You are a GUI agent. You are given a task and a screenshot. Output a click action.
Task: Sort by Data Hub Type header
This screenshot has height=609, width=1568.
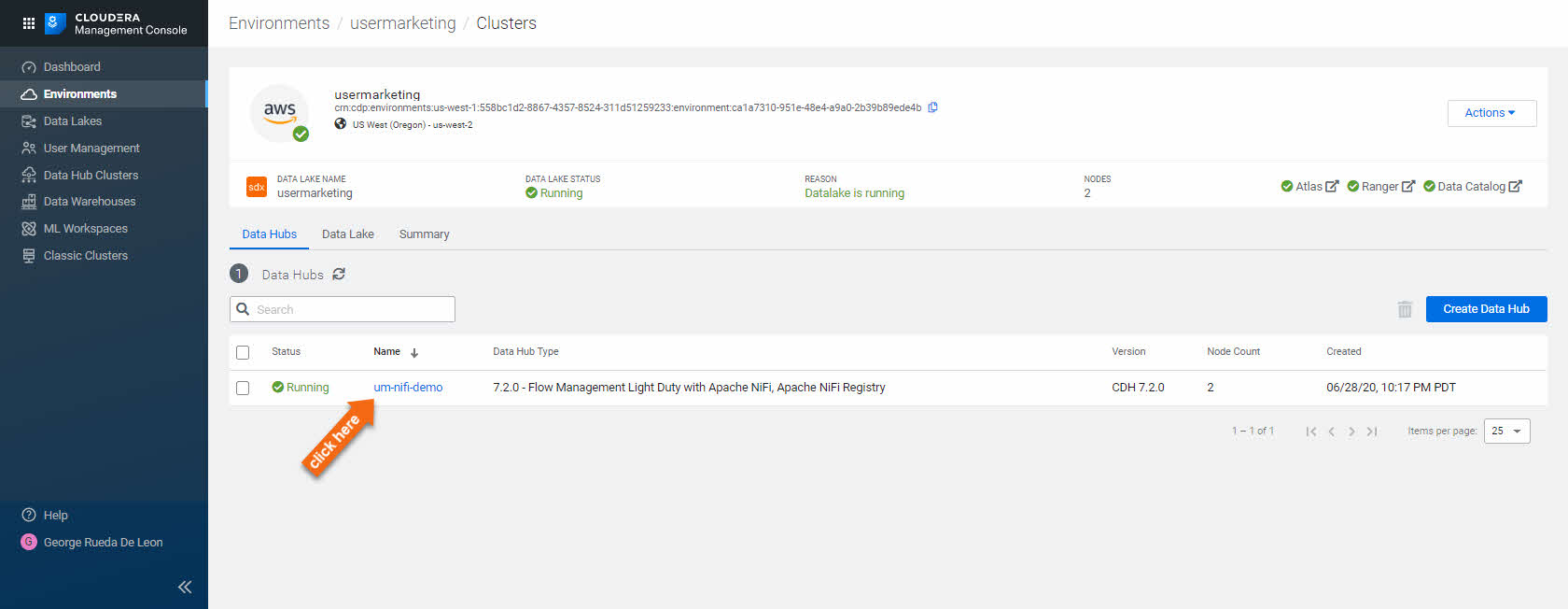[525, 352]
